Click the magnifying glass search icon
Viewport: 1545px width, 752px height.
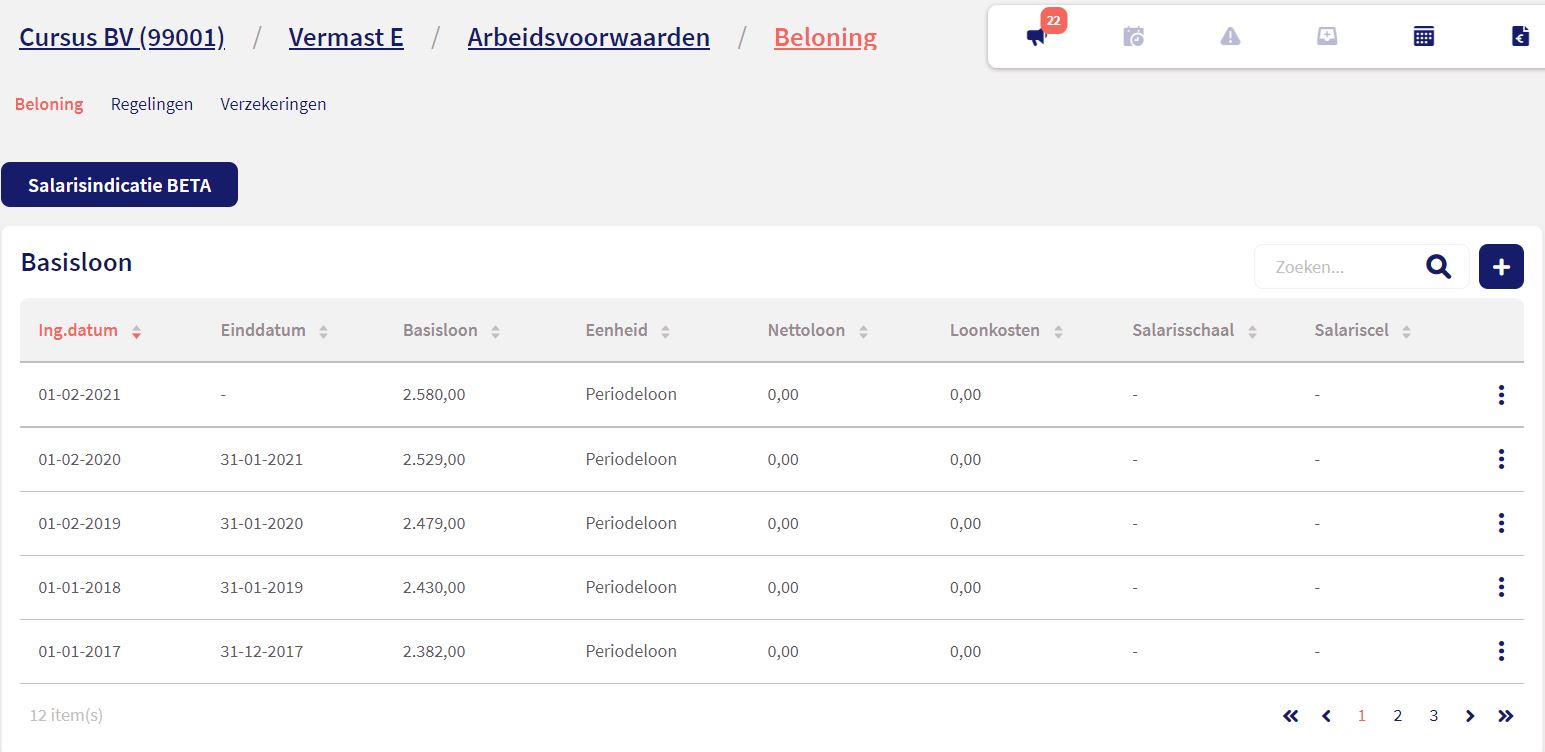(x=1438, y=267)
